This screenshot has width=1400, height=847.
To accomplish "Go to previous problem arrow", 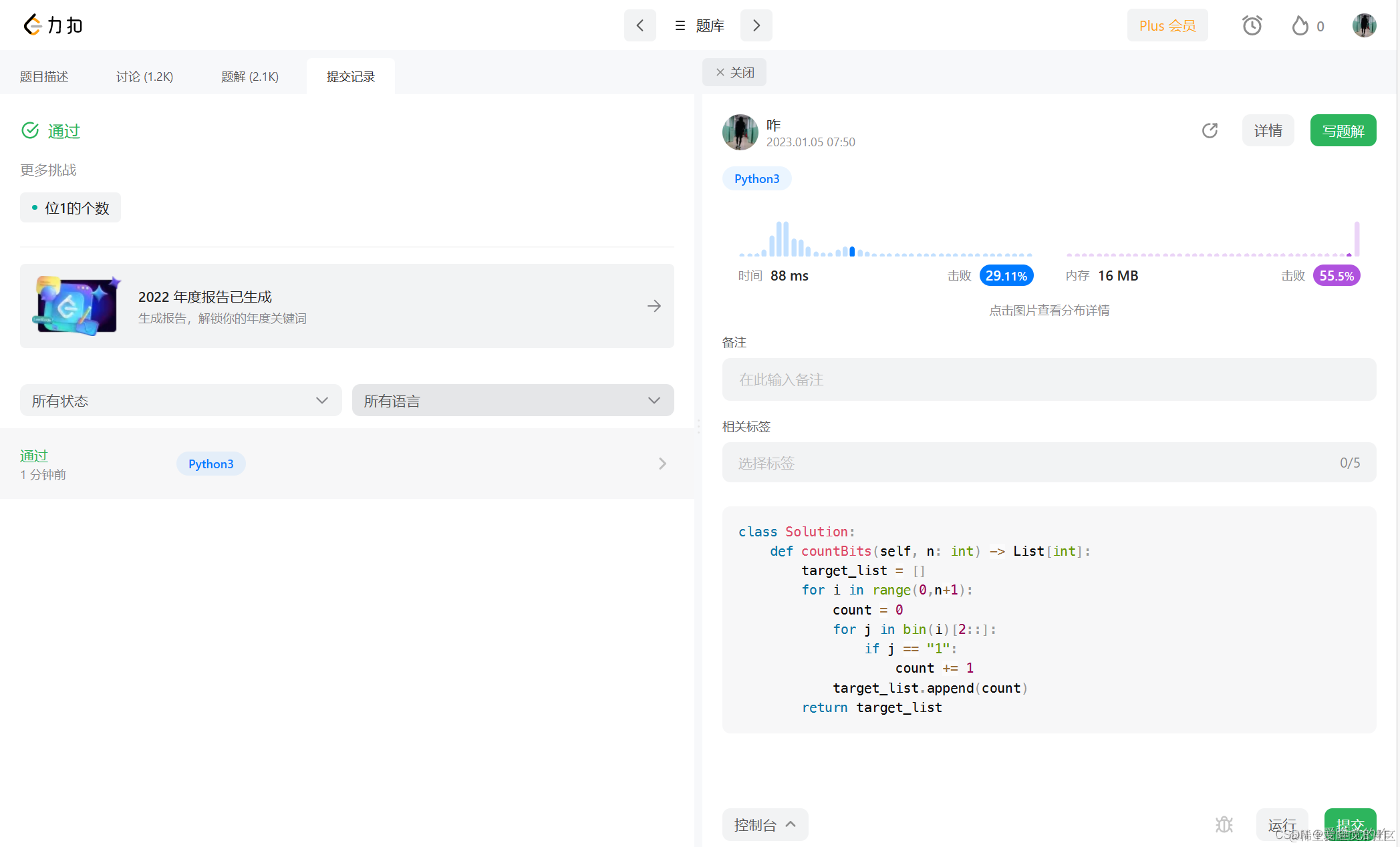I will coord(640,25).
